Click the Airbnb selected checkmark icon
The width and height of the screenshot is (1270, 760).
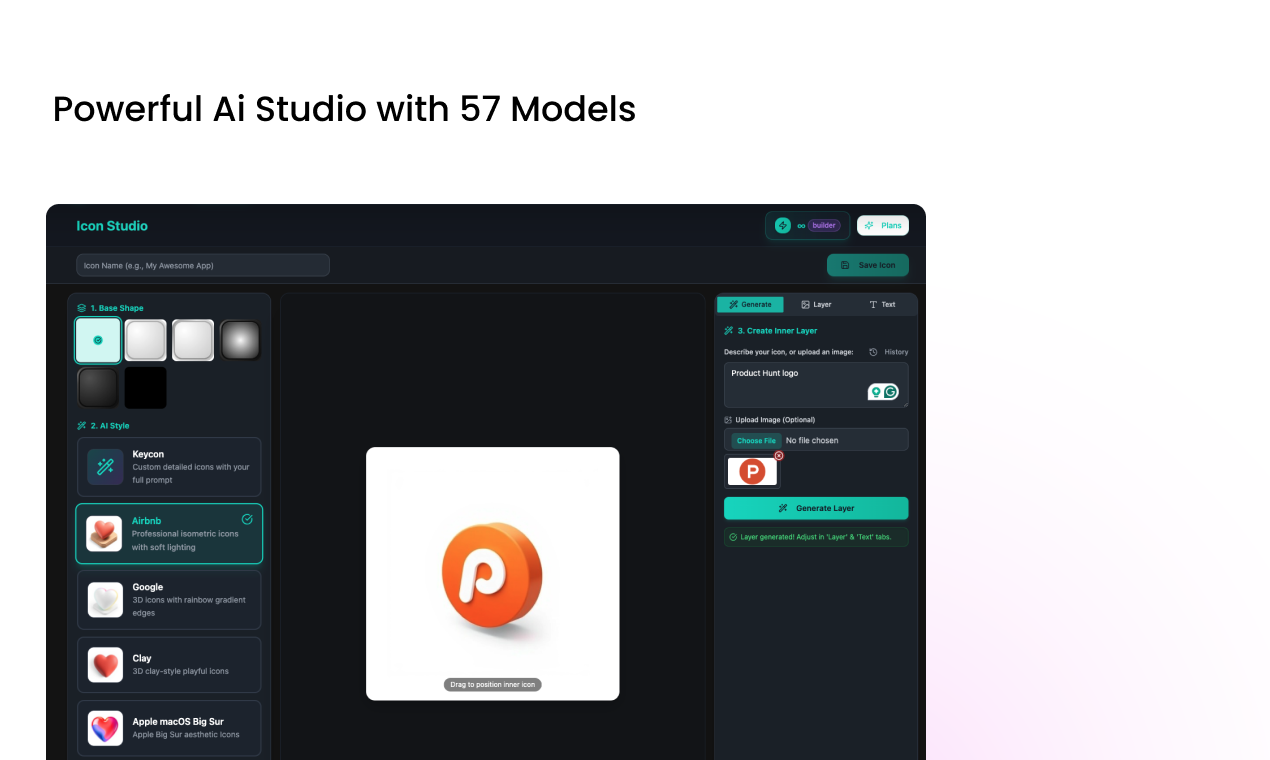pos(247,519)
